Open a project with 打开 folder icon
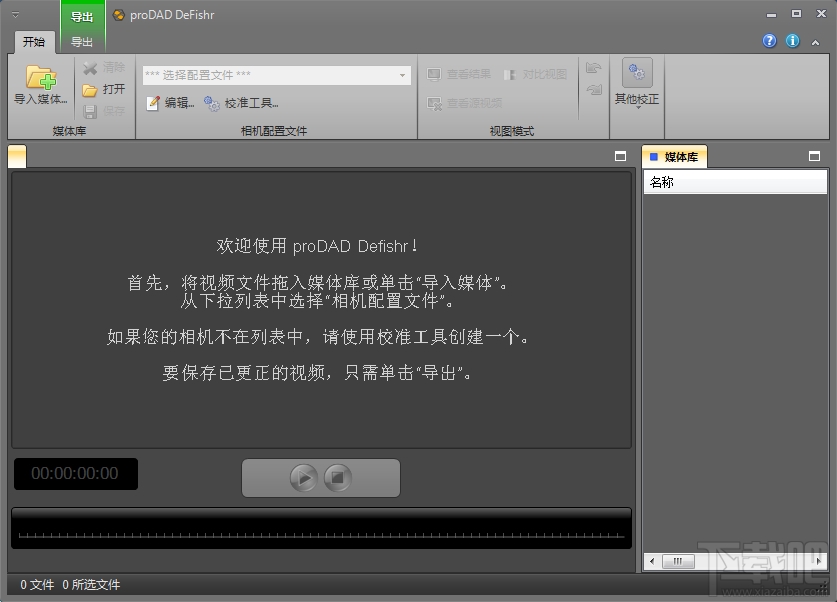The height and width of the screenshot is (602, 837). click(x=90, y=90)
